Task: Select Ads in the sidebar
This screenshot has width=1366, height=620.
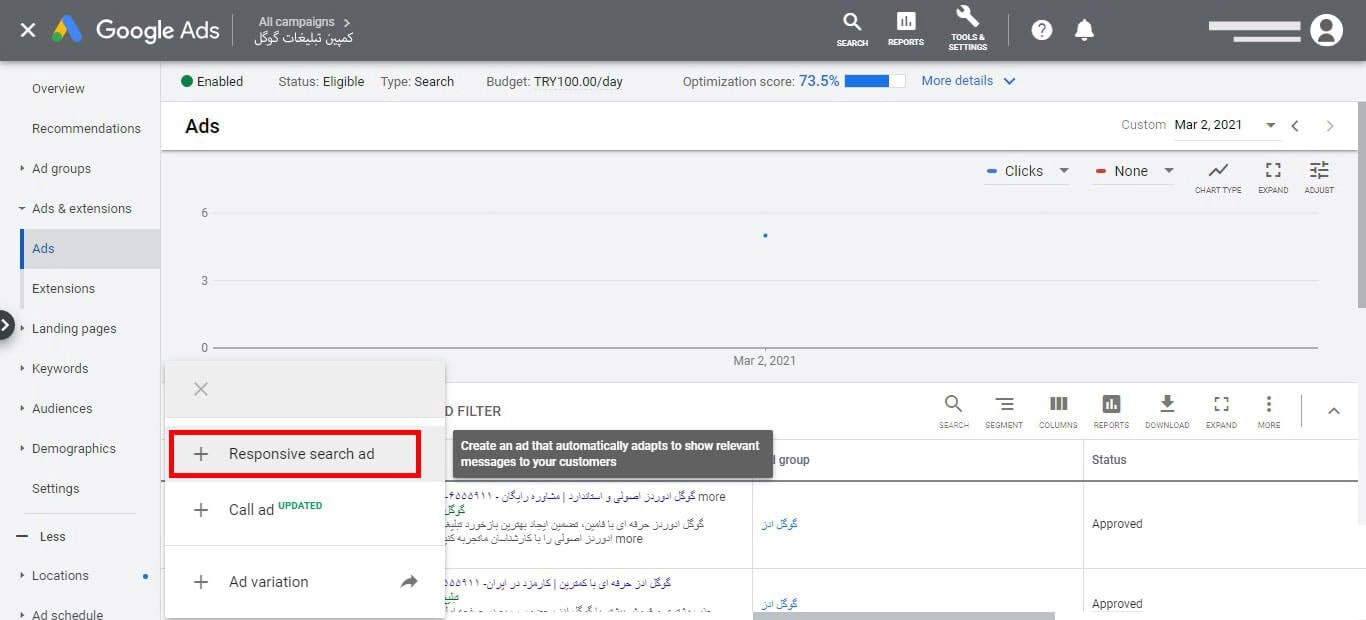Action: coord(90,248)
